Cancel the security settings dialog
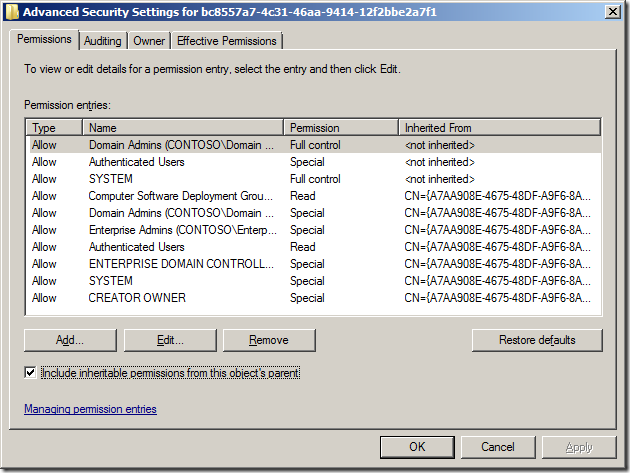The height and width of the screenshot is (473, 630). [498, 446]
